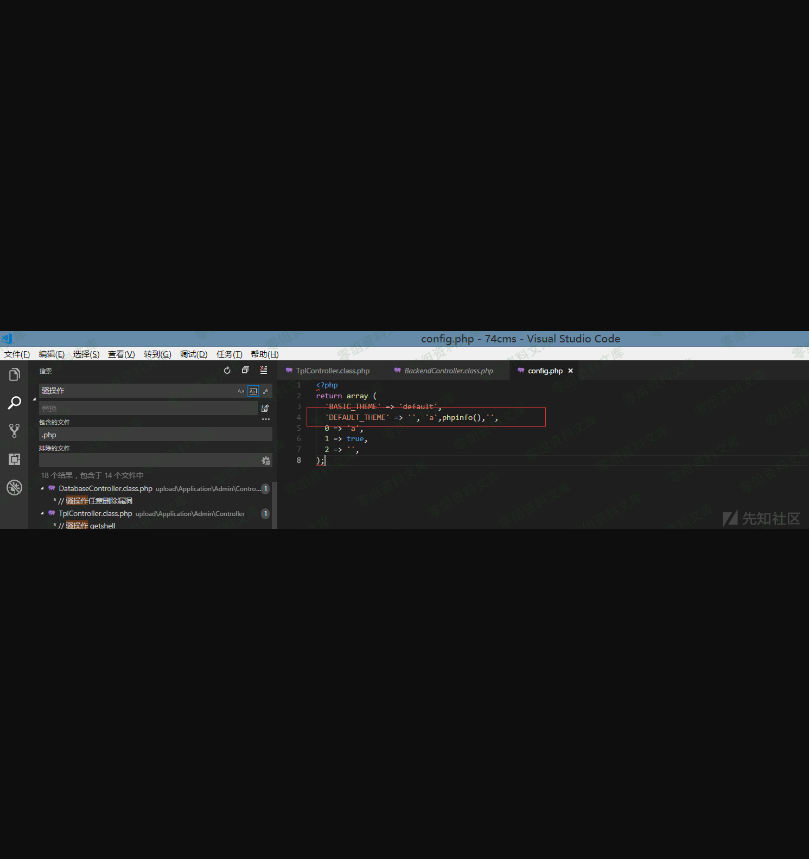Collapse TplController.class.php search results
This screenshot has height=859, width=809.
coord(42,513)
